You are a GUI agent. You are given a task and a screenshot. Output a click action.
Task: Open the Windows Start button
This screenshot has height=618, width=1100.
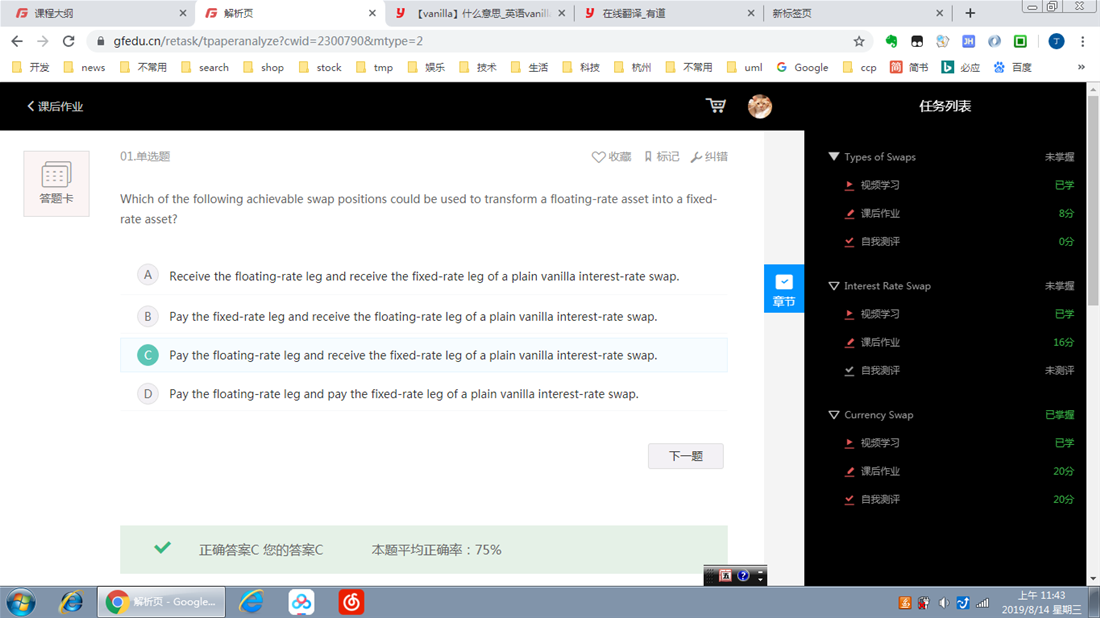20,602
